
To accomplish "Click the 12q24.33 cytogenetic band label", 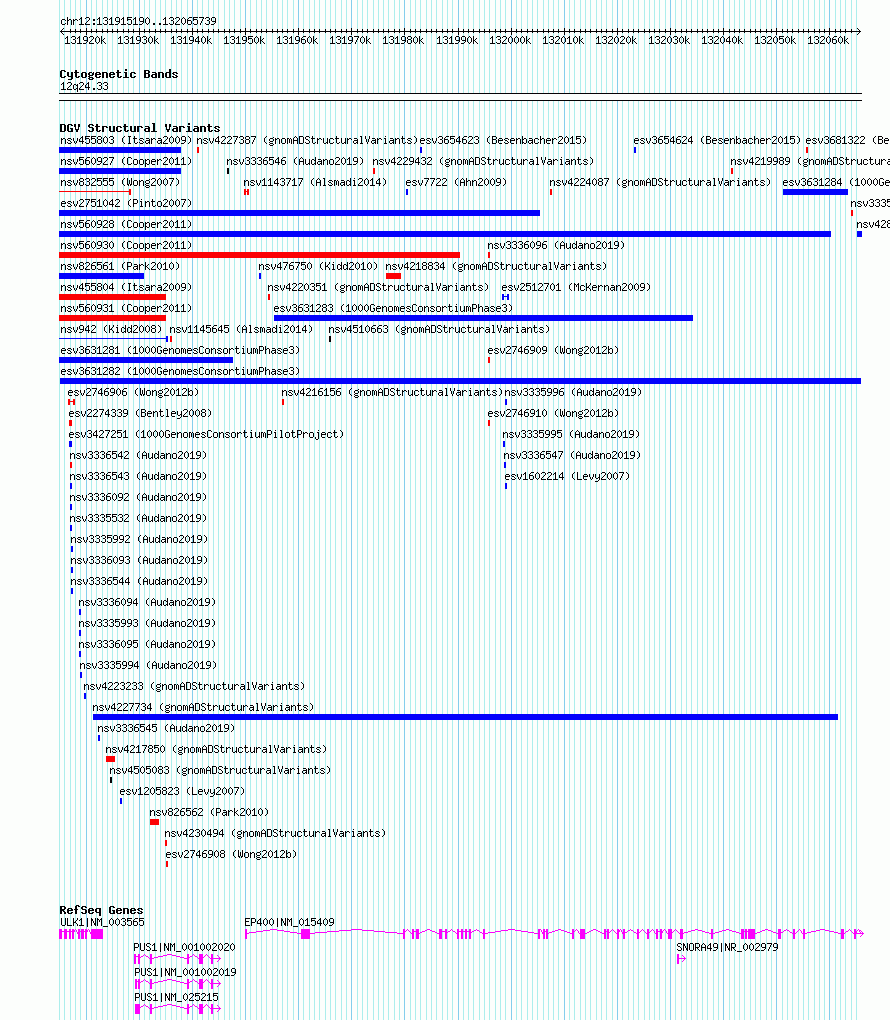I will pos(84,87).
